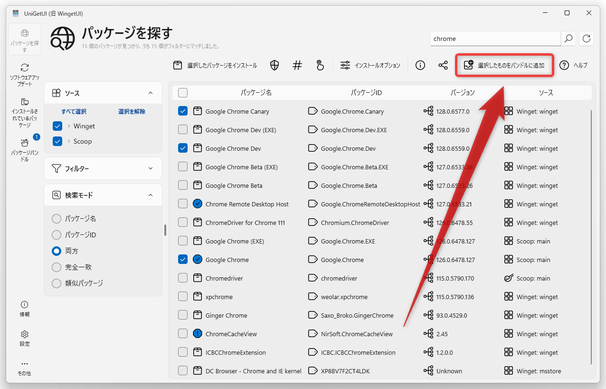606x389 pixels.
Task: Check the Google Chrome Beta checkbox
Action: tap(183, 185)
